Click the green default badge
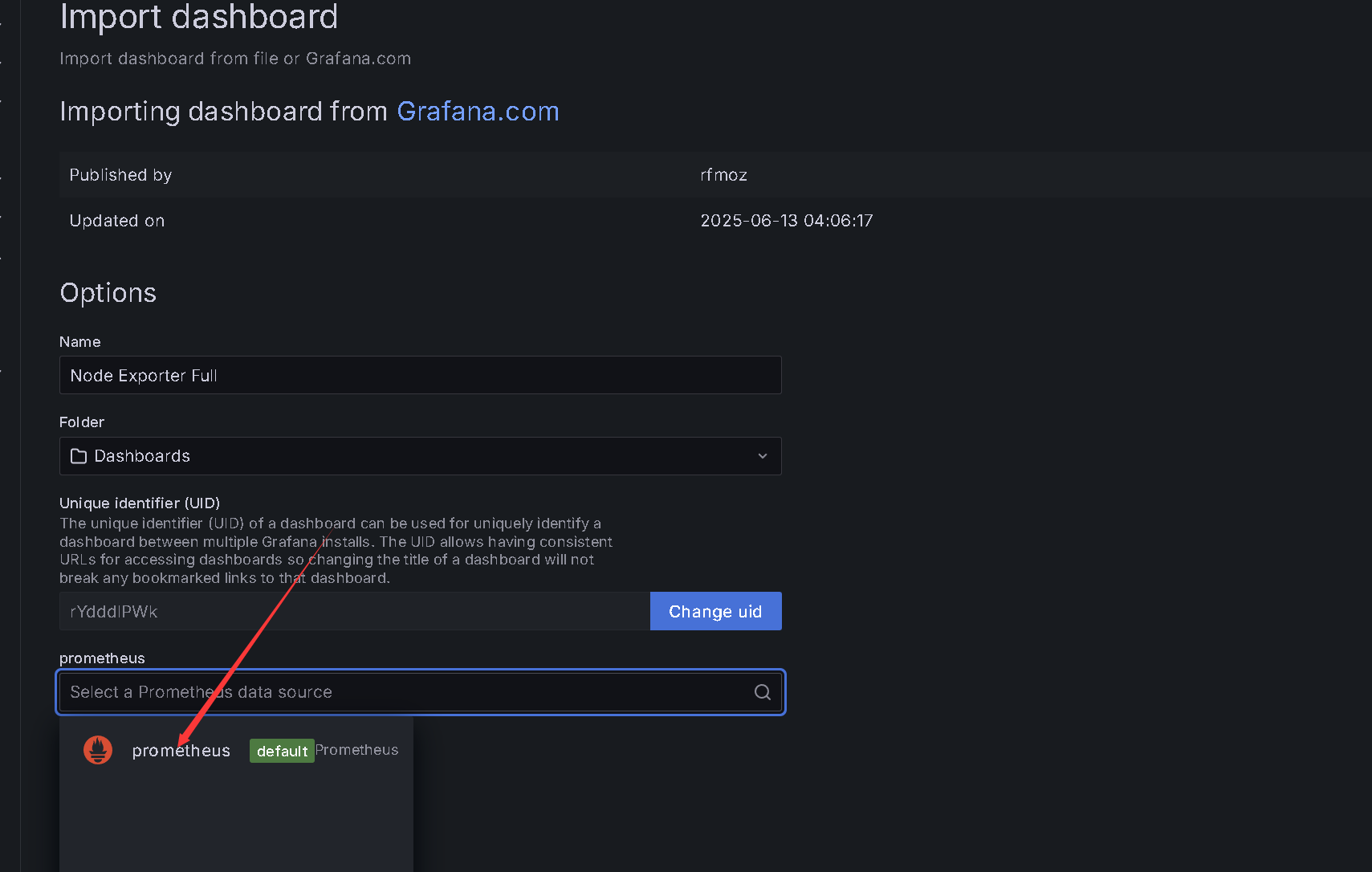 tap(282, 751)
